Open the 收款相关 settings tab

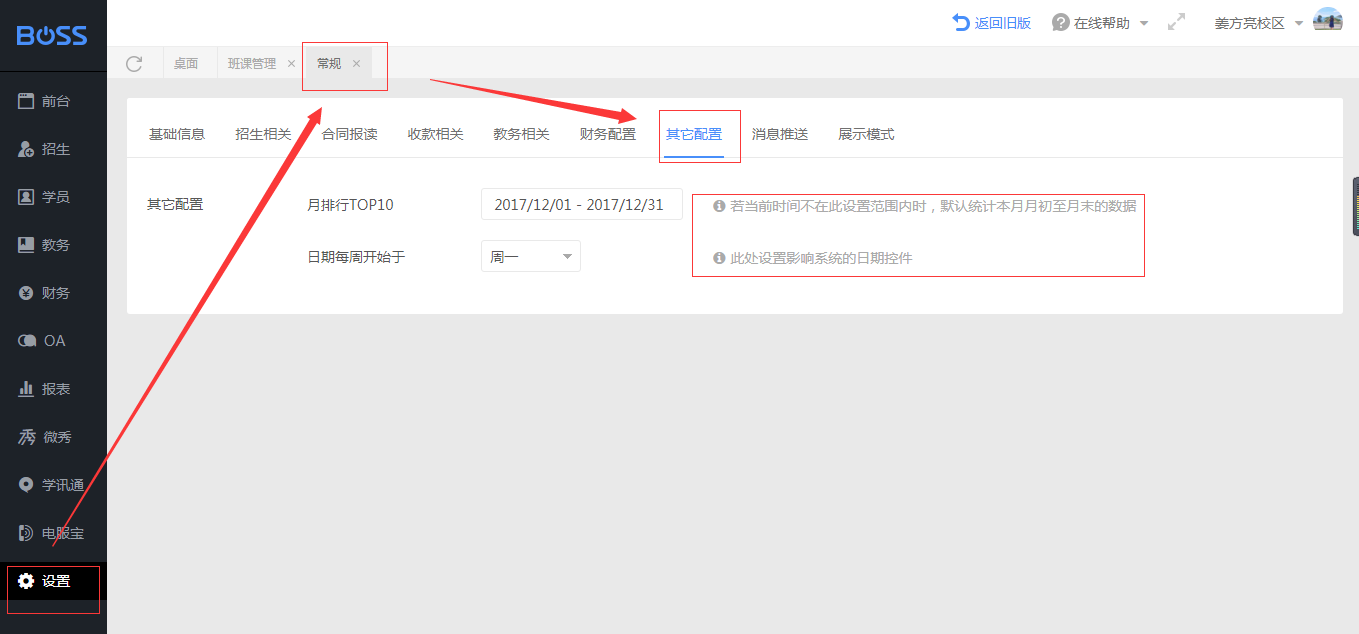(x=435, y=134)
